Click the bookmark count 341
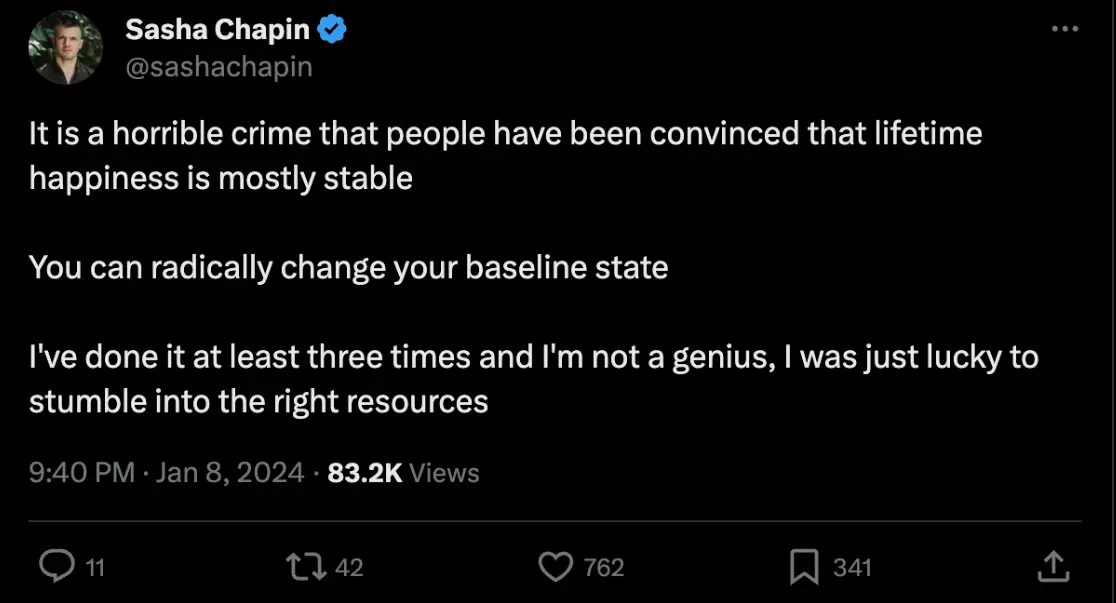Viewport: 1116px width, 603px height. click(852, 568)
